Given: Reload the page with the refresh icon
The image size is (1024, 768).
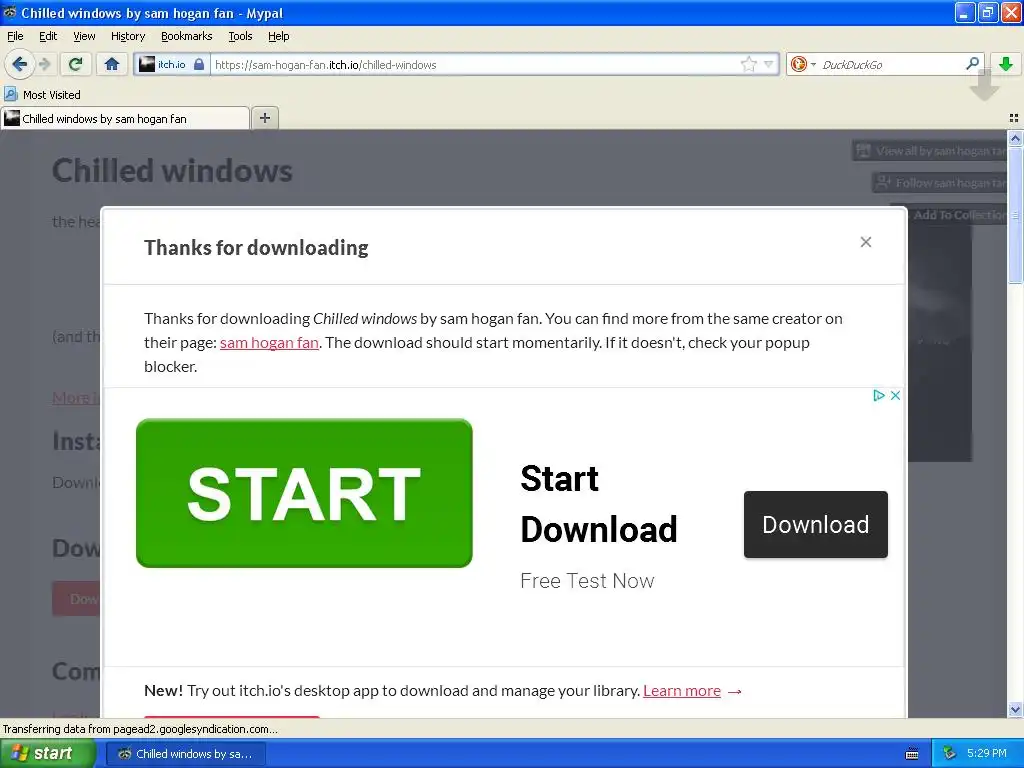Looking at the screenshot, I should click(x=76, y=64).
